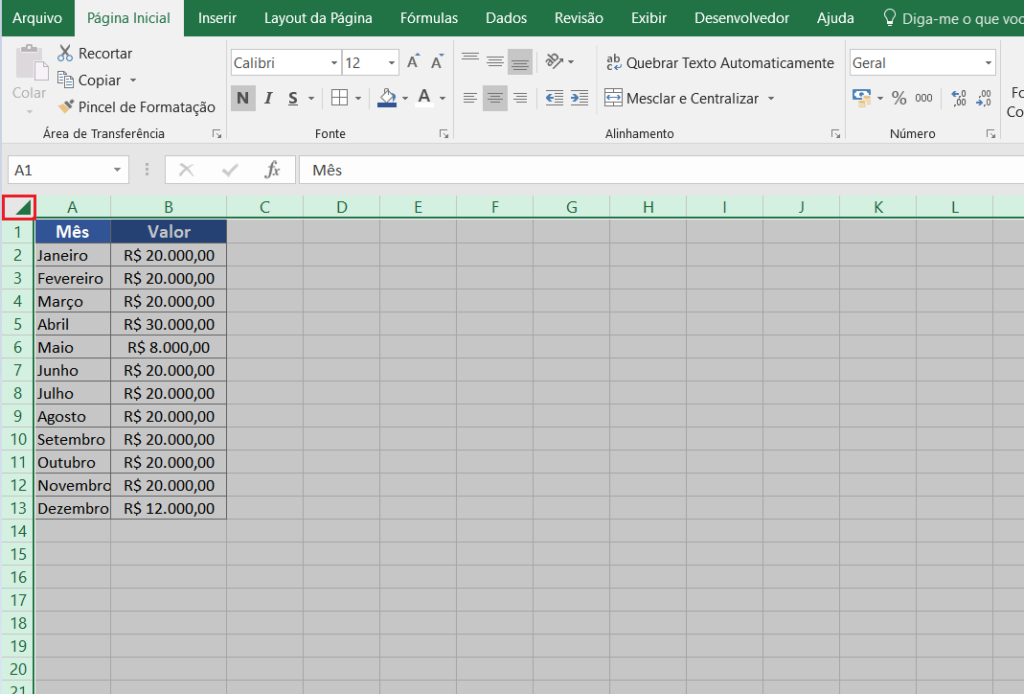This screenshot has height=694, width=1024.
Task: Switch to the Dados tab
Action: pos(506,18)
